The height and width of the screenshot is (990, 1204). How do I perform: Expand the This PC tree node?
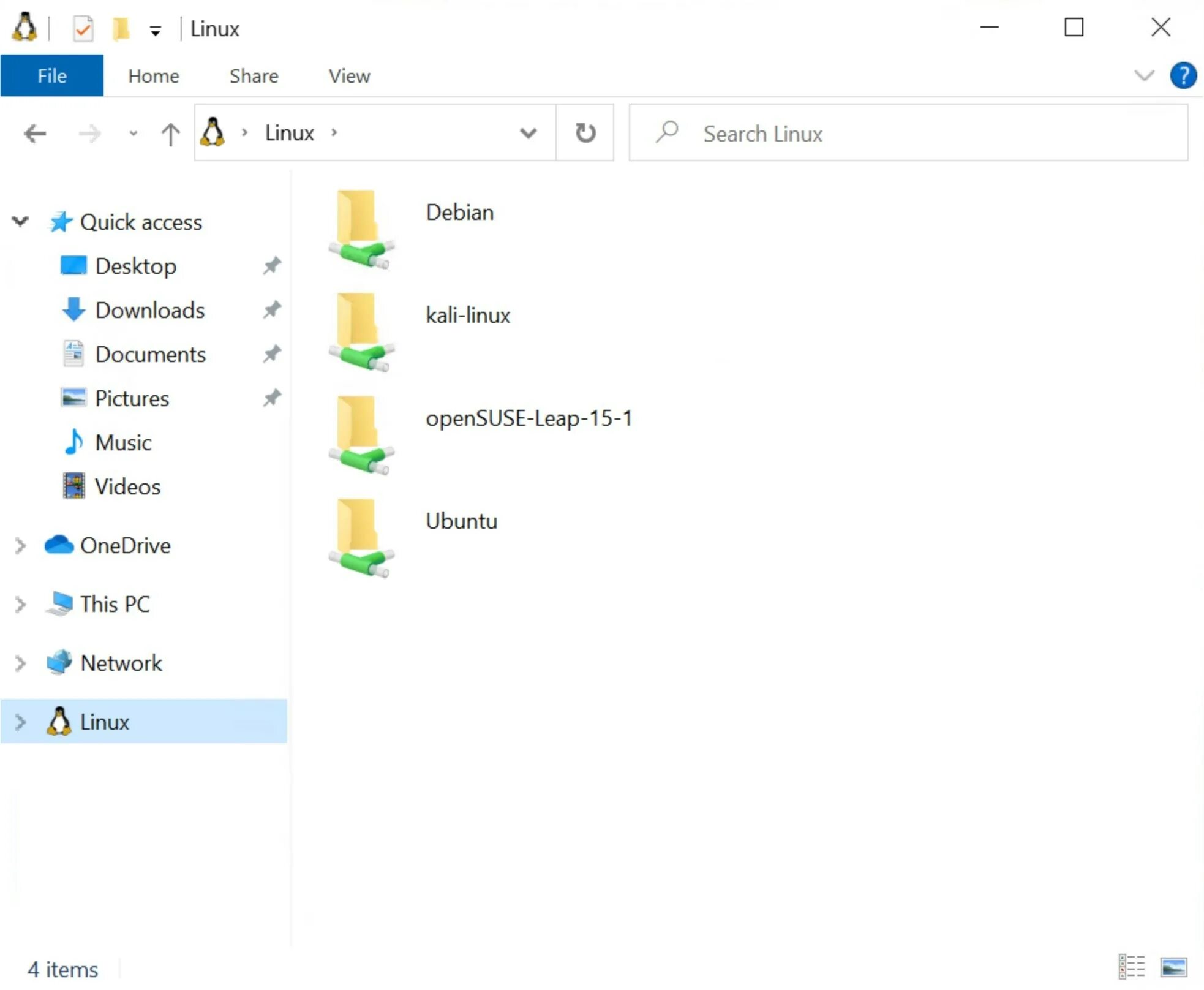[x=20, y=604]
